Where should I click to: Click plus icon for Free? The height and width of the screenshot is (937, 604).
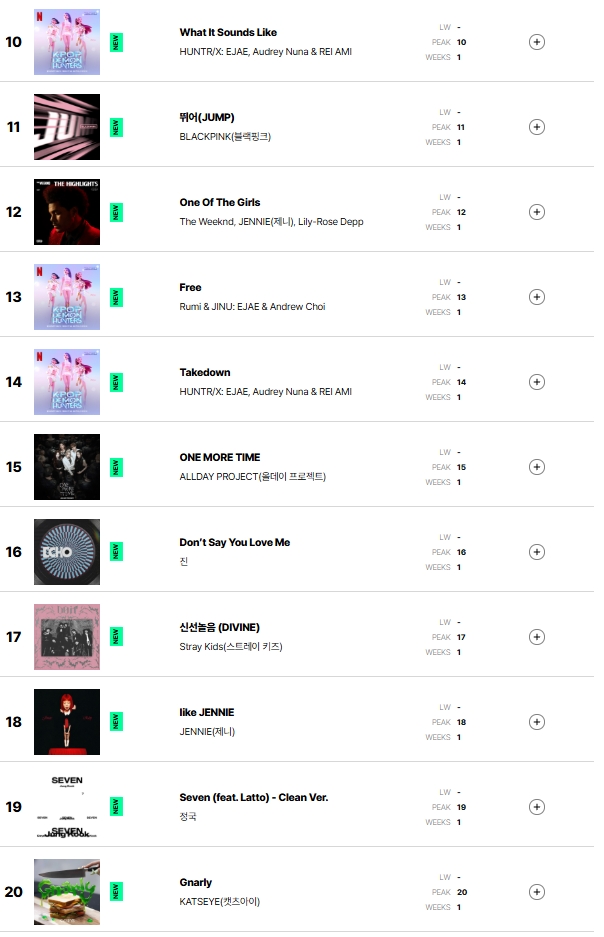point(537,297)
